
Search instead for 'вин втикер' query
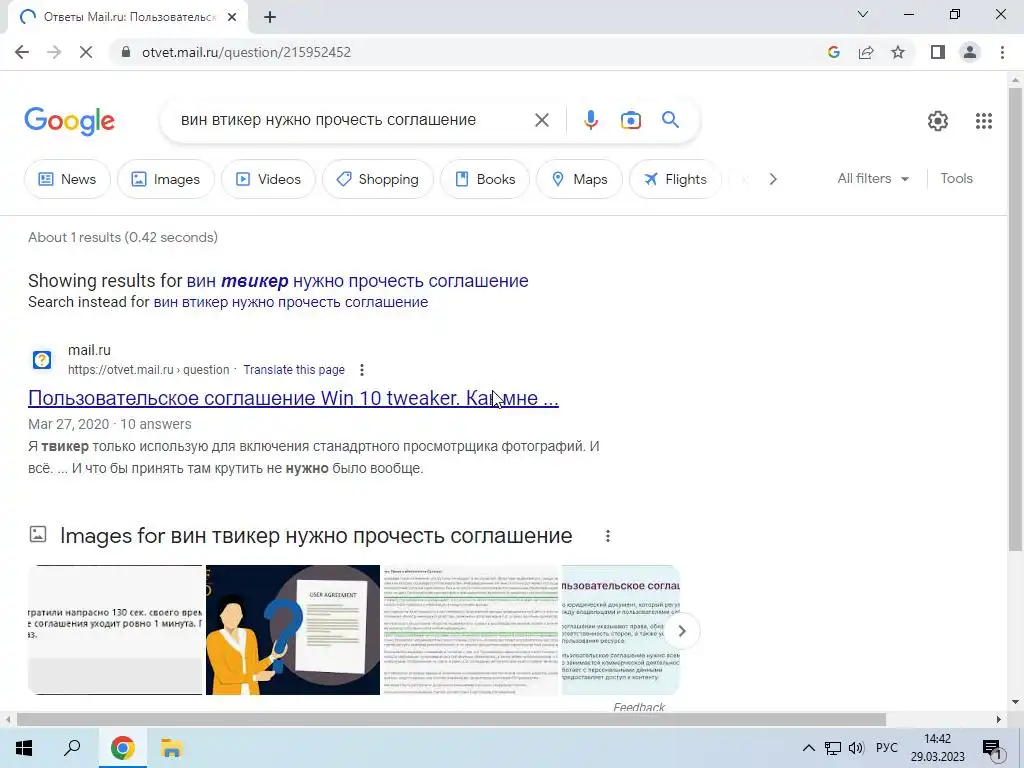pyautogui.click(x=291, y=302)
